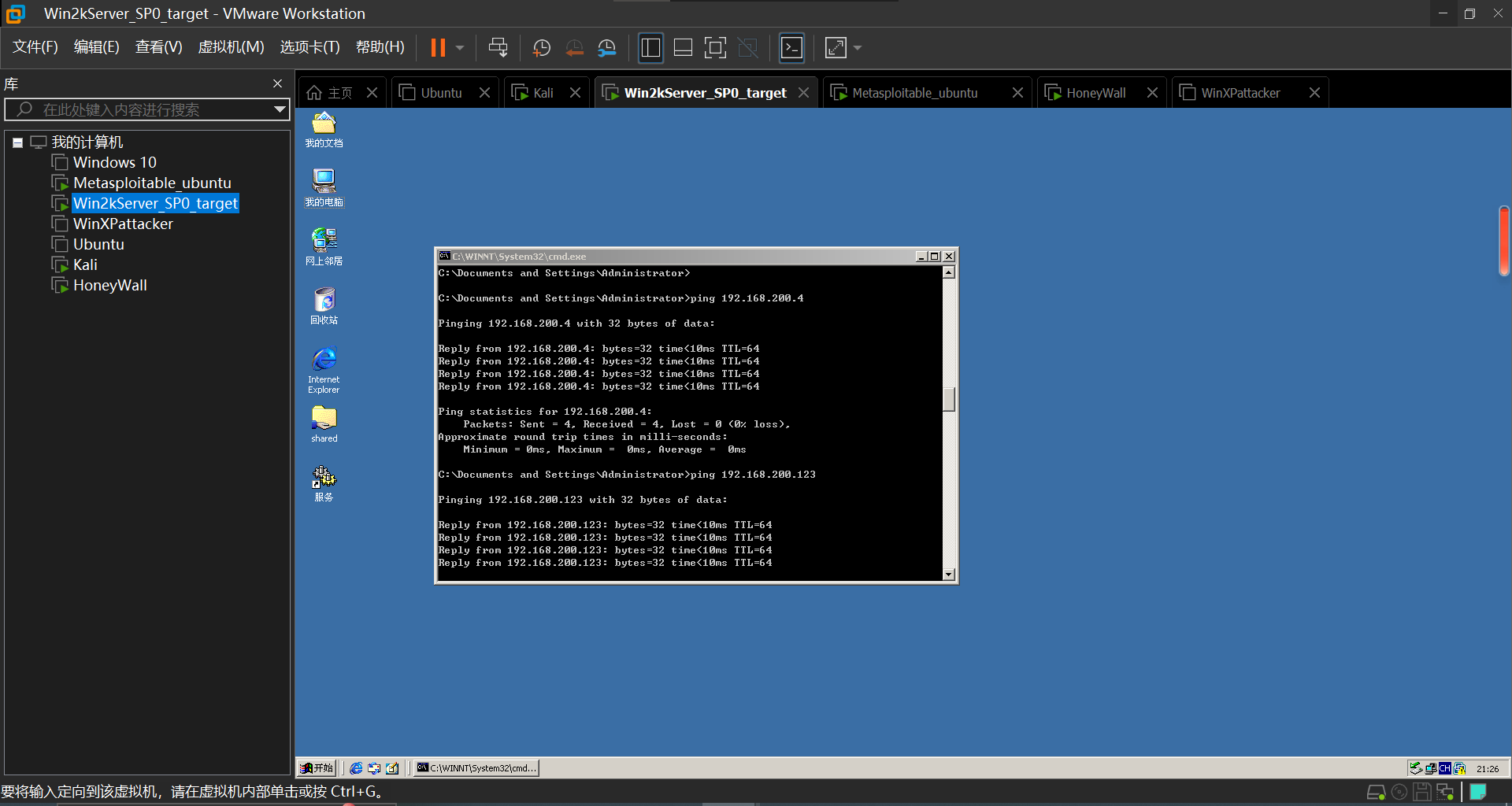The height and width of the screenshot is (806, 1512).
Task: Launch Internet Explorer from quick launch bar
Action: point(356,768)
